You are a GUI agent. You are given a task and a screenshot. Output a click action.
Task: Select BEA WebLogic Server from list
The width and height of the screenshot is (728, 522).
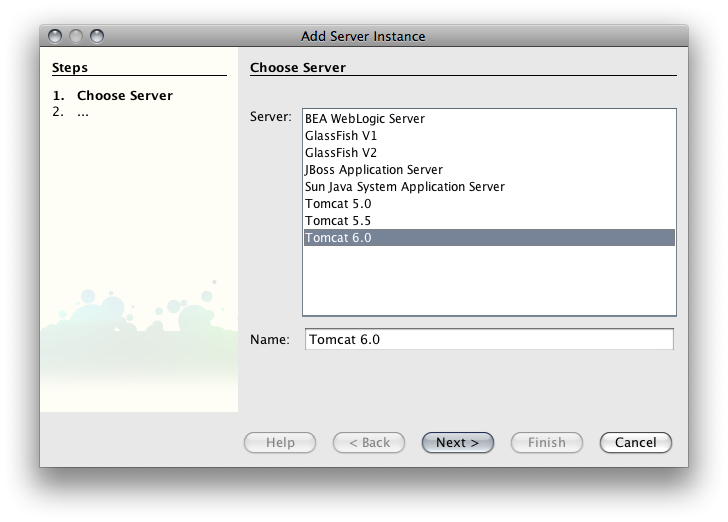489,119
